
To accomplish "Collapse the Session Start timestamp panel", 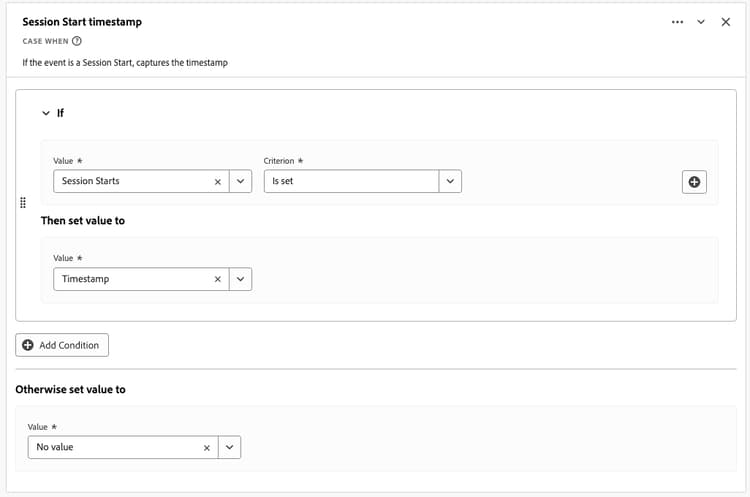I will pyautogui.click(x=701, y=22).
